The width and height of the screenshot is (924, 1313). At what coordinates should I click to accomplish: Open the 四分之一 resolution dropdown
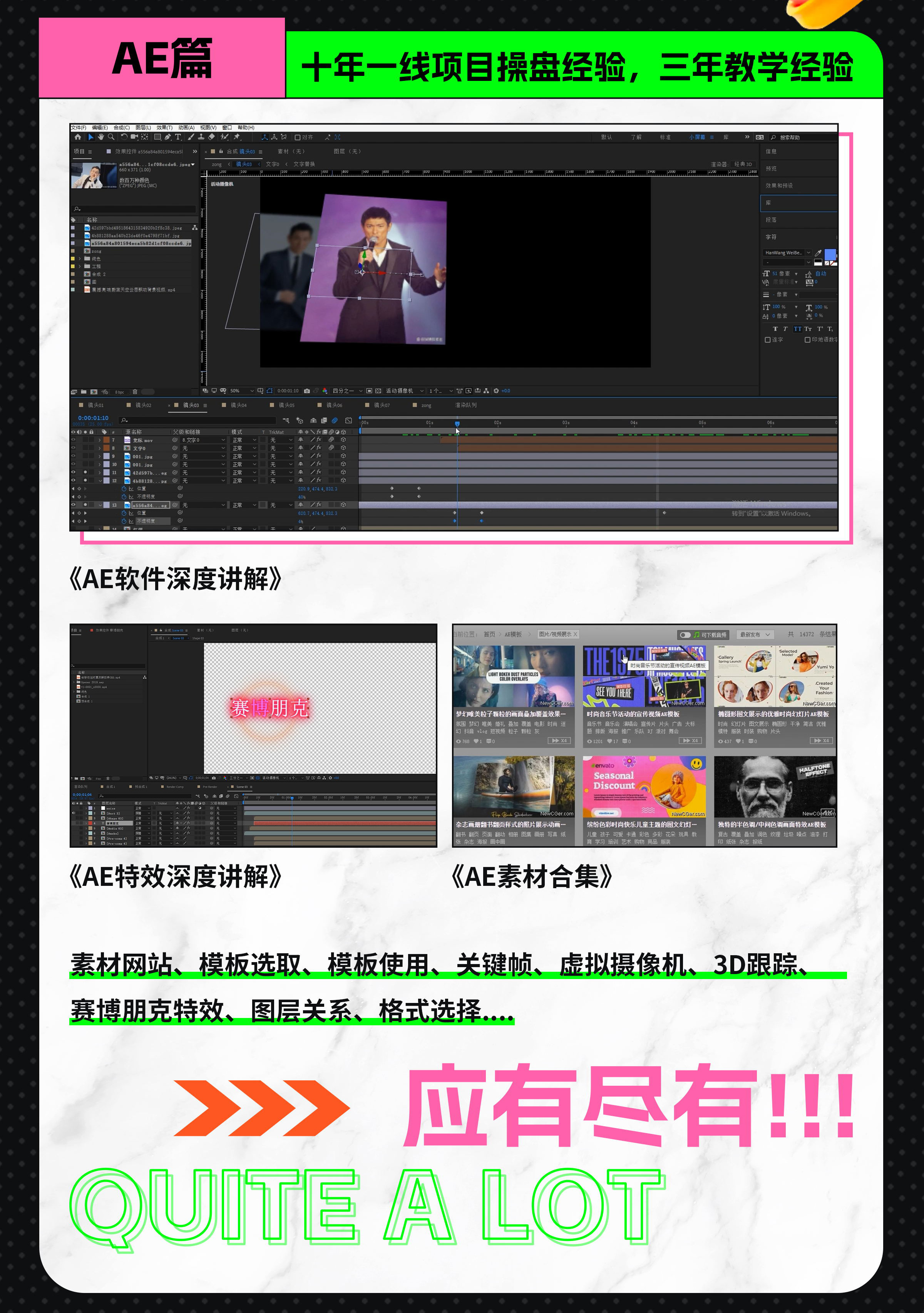click(348, 391)
